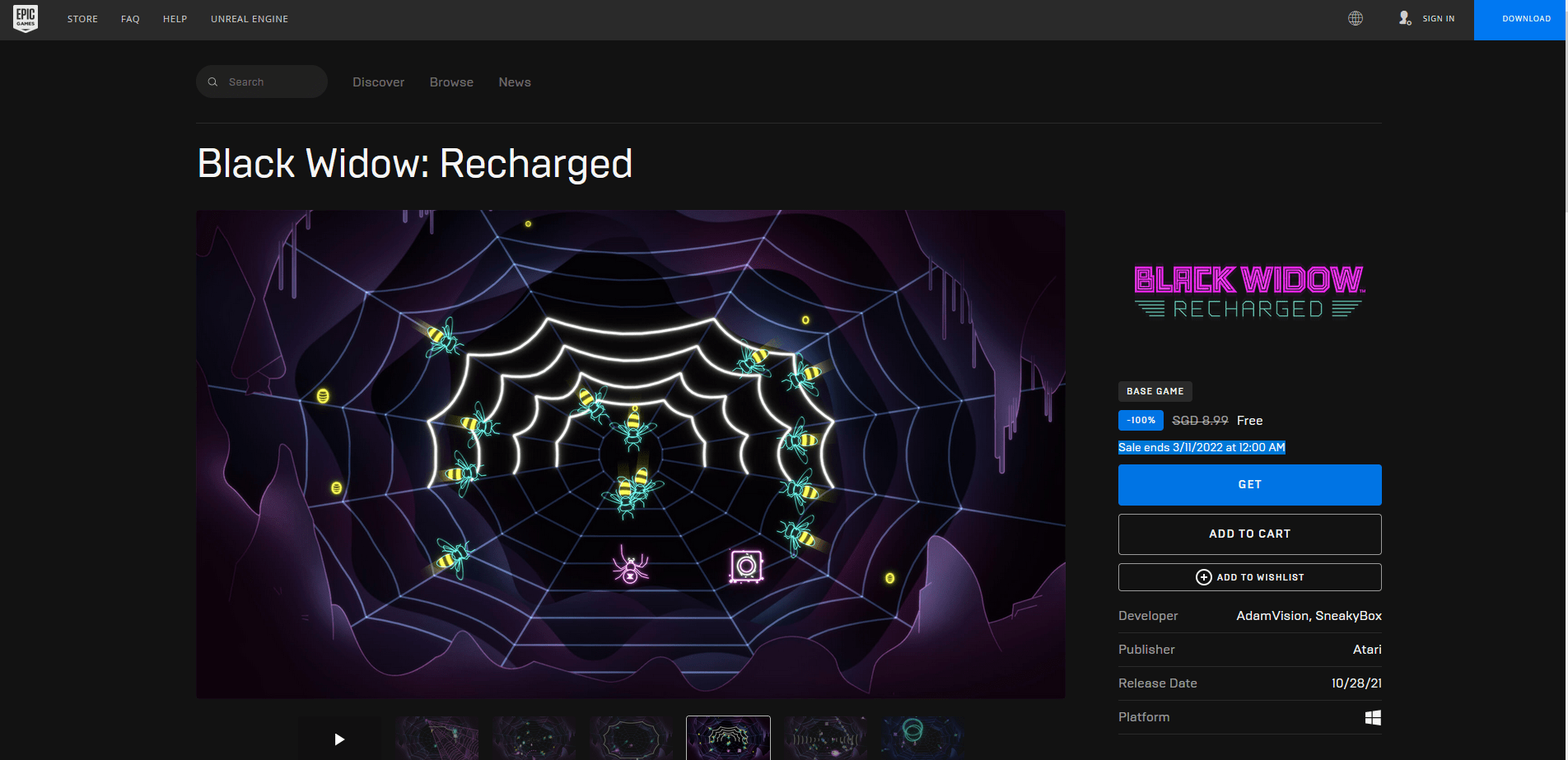Image resolution: width=1568 pixels, height=760 pixels.
Task: Click the -100% discount badge
Action: [1141, 421]
